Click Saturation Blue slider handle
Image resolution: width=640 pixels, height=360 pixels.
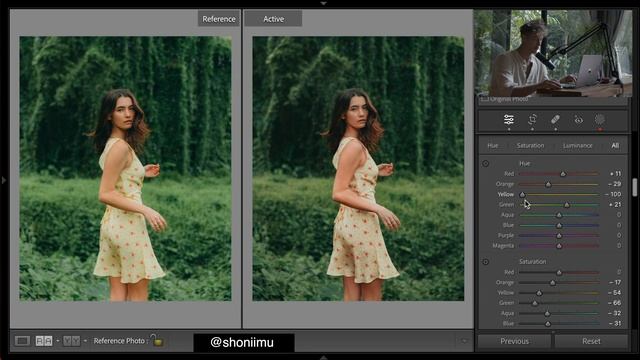[x=548, y=324]
